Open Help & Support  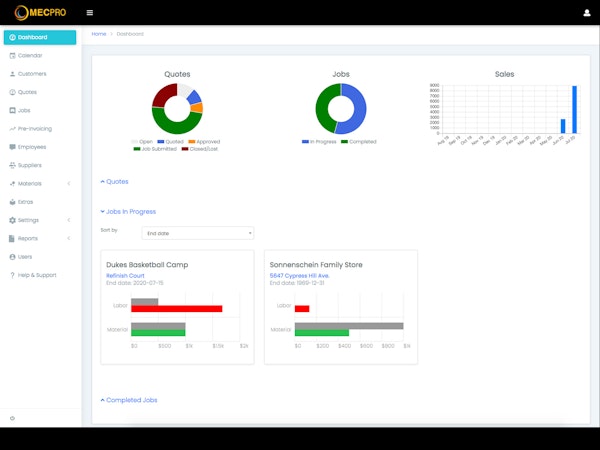[38, 275]
